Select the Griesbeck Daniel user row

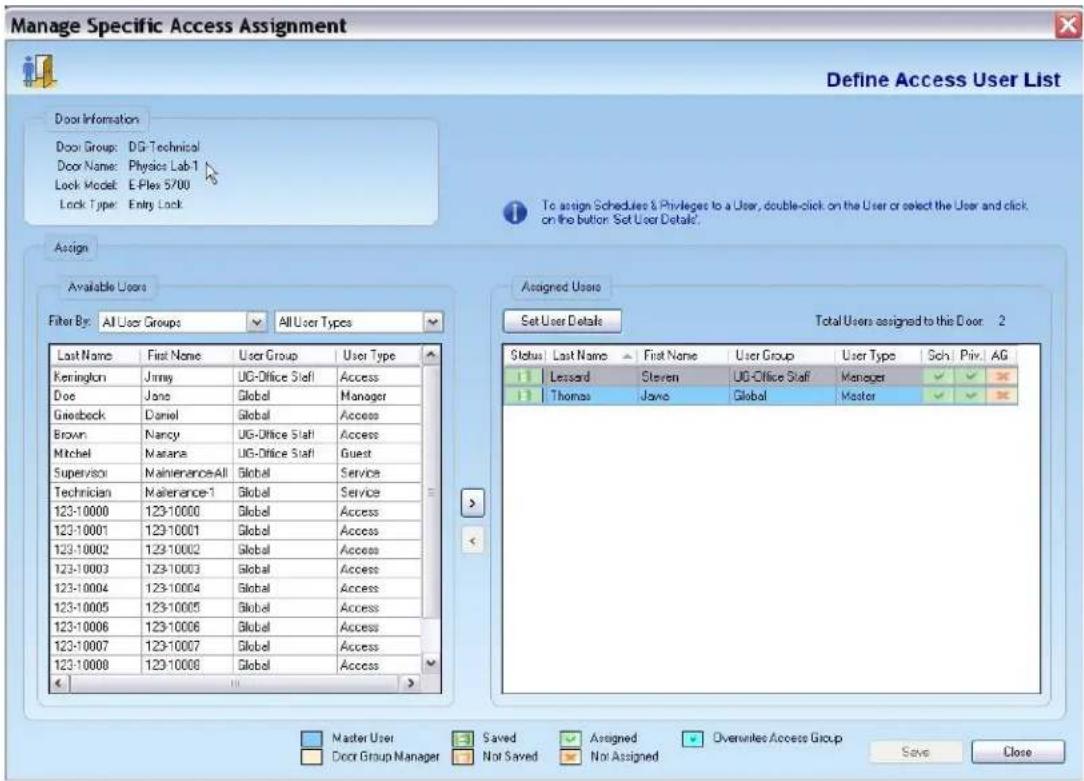(x=236, y=415)
